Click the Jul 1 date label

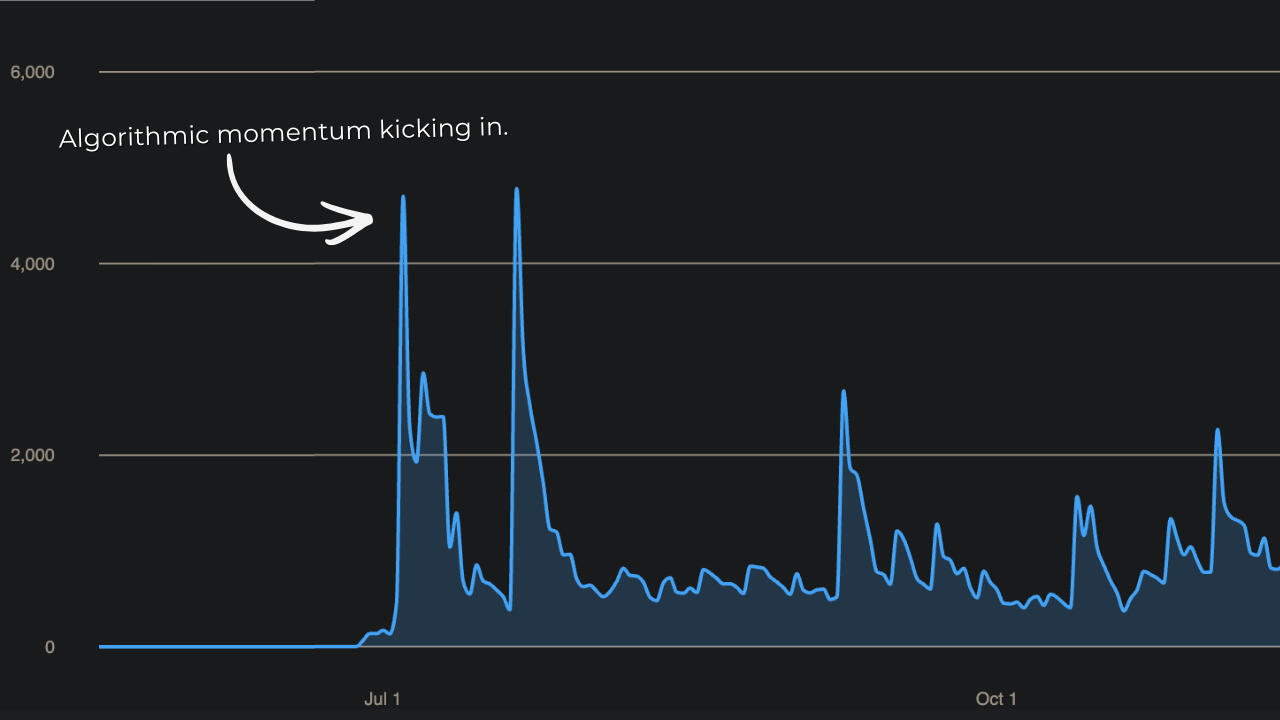pos(382,699)
